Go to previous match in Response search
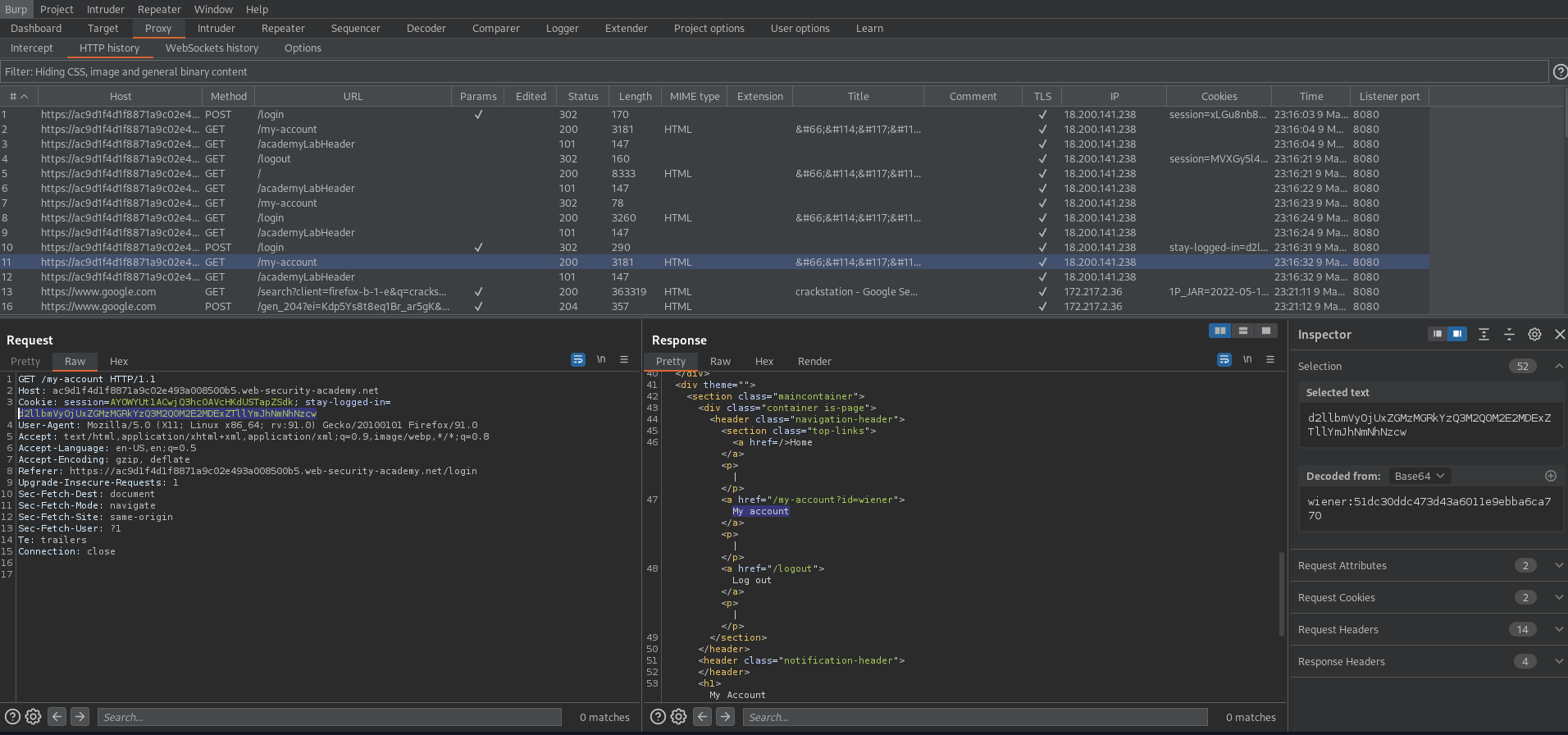 [703, 717]
